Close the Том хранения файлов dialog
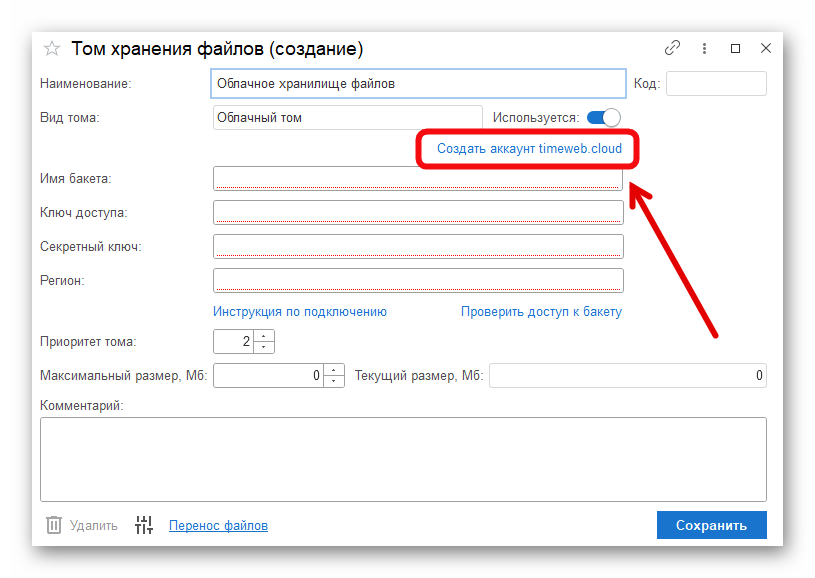This screenshot has height=578, width=815. click(766, 48)
